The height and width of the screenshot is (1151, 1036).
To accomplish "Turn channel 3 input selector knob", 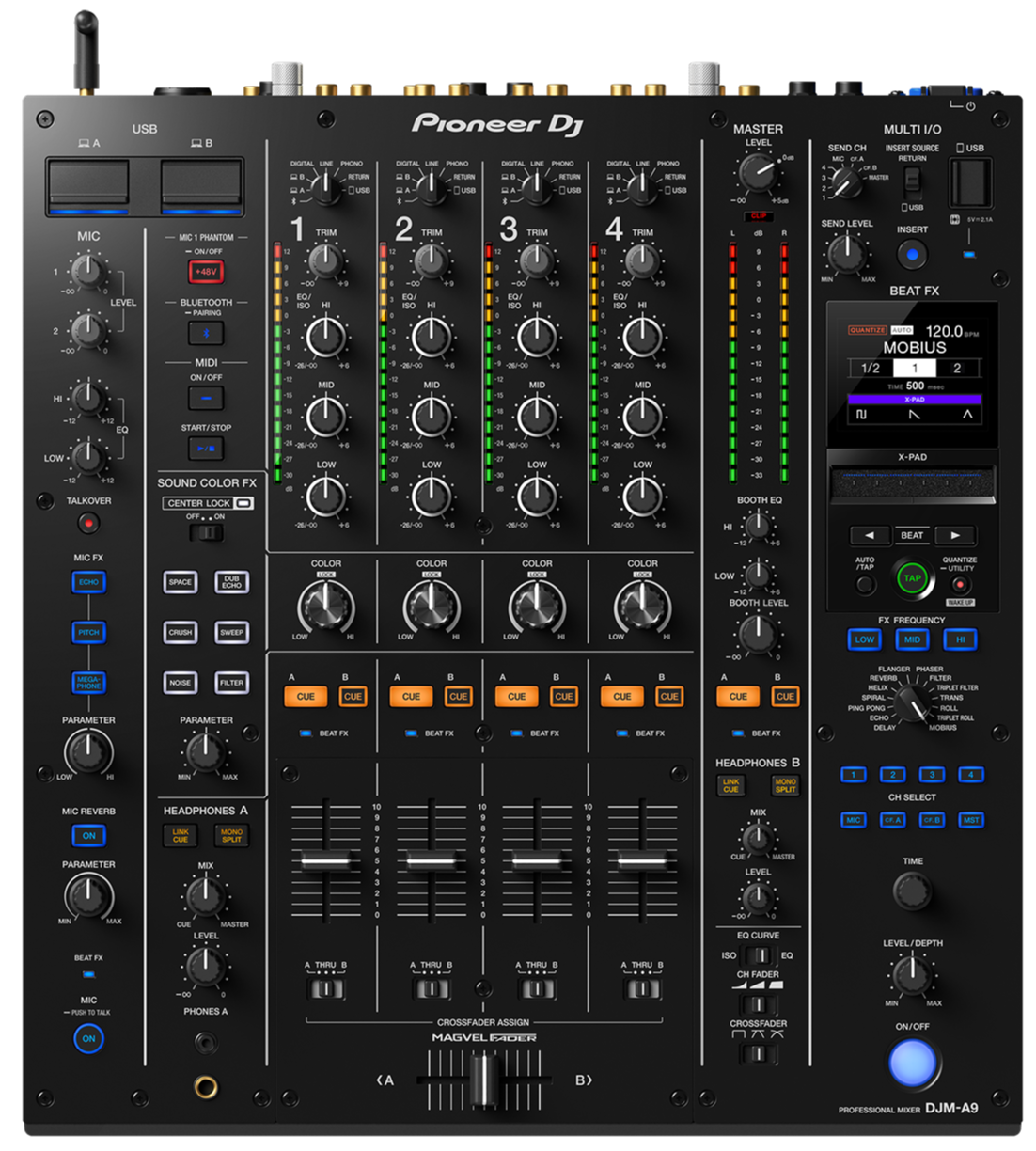I will (537, 188).
